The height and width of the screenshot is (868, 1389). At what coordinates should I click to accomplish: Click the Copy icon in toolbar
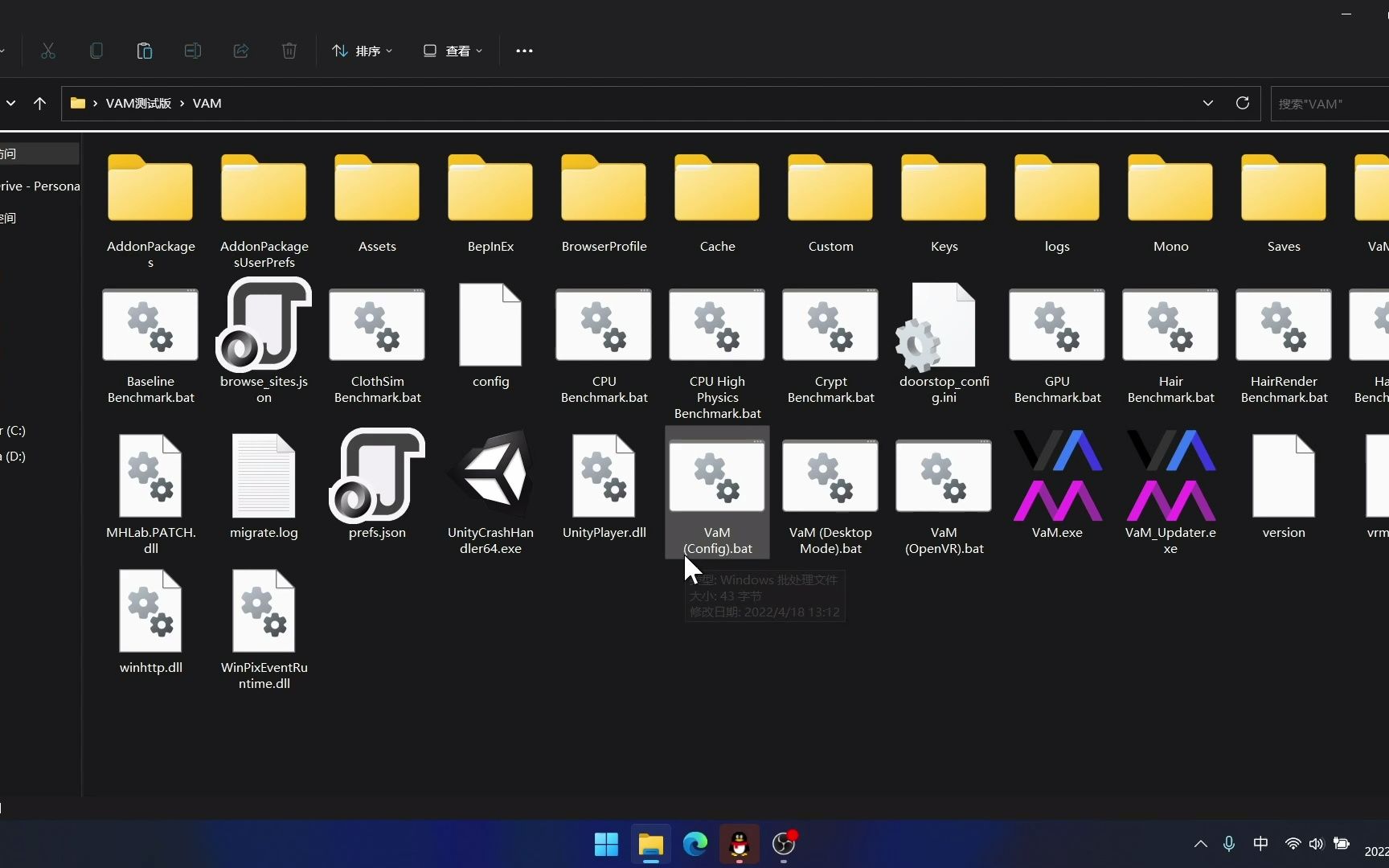click(x=96, y=51)
